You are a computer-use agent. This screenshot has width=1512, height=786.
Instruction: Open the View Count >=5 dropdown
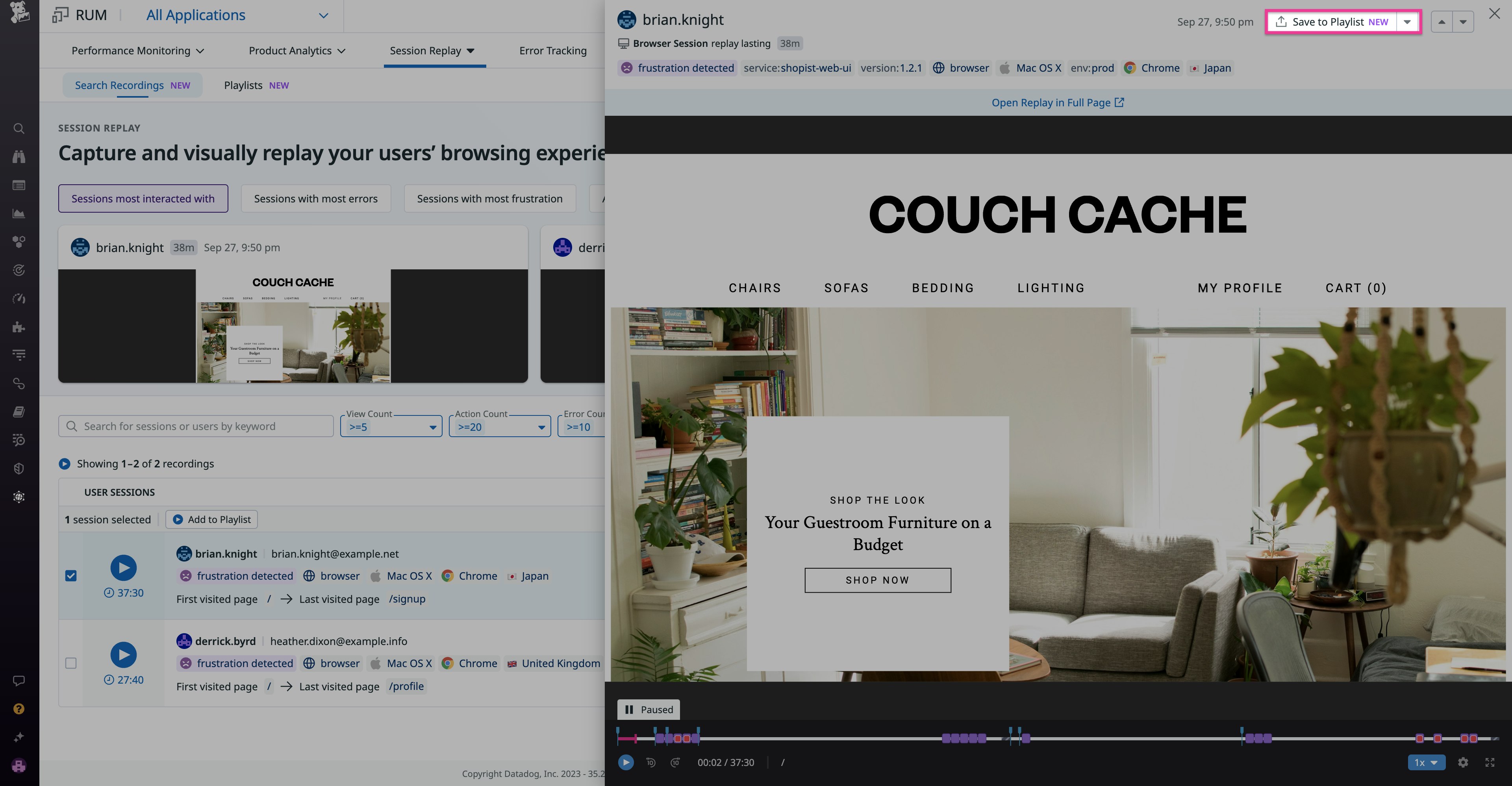pyautogui.click(x=391, y=427)
